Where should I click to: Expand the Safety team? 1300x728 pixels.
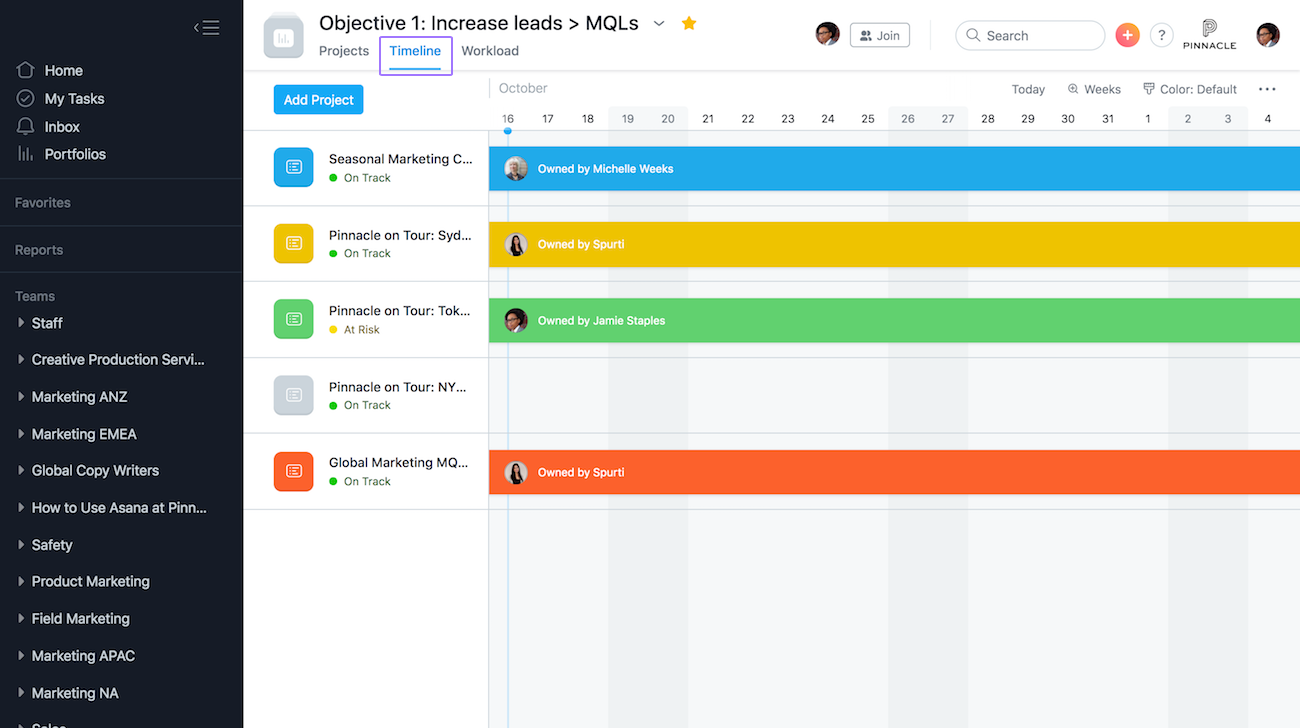pyautogui.click(x=21, y=545)
